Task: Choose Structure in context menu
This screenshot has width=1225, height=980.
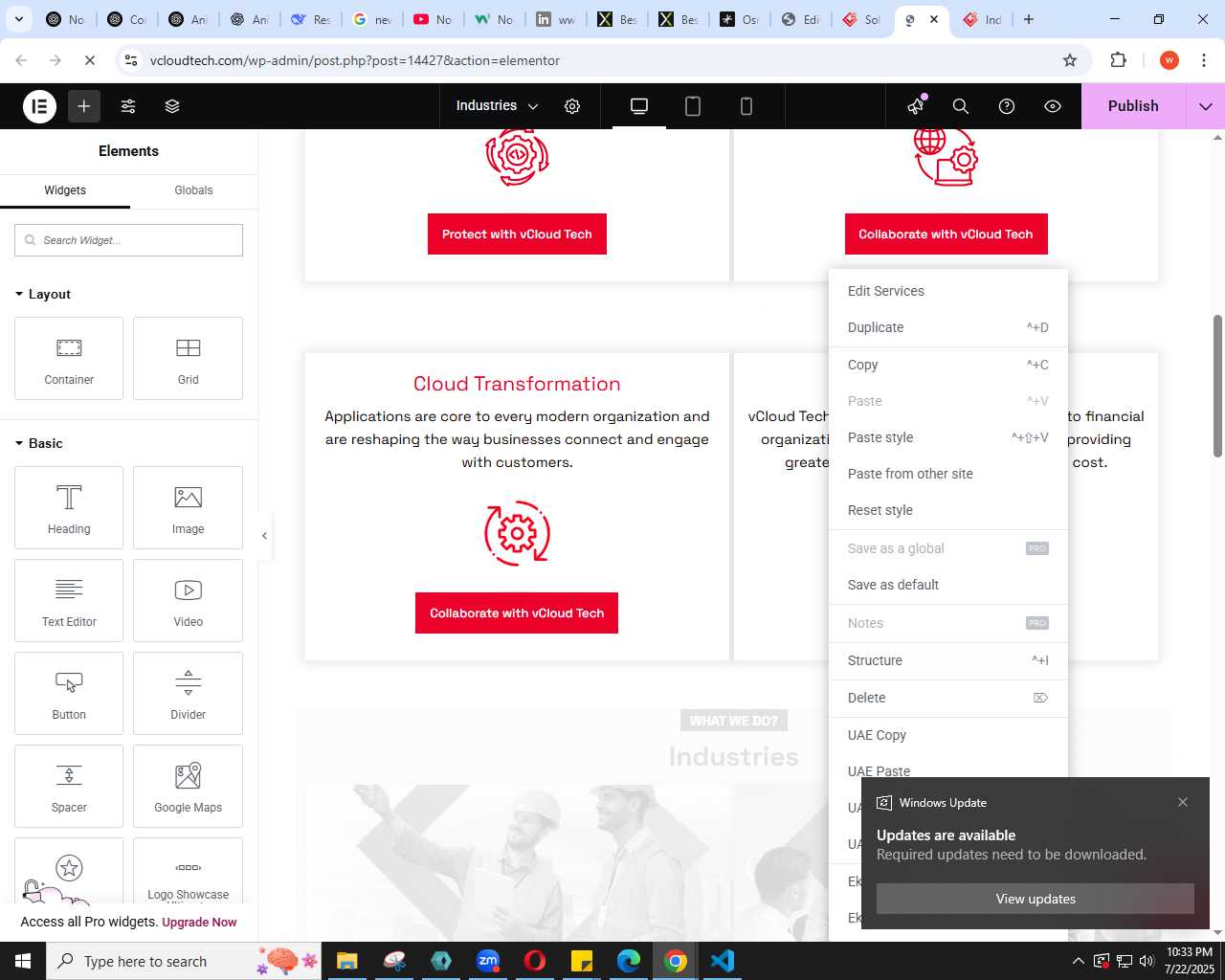Action: (x=948, y=660)
